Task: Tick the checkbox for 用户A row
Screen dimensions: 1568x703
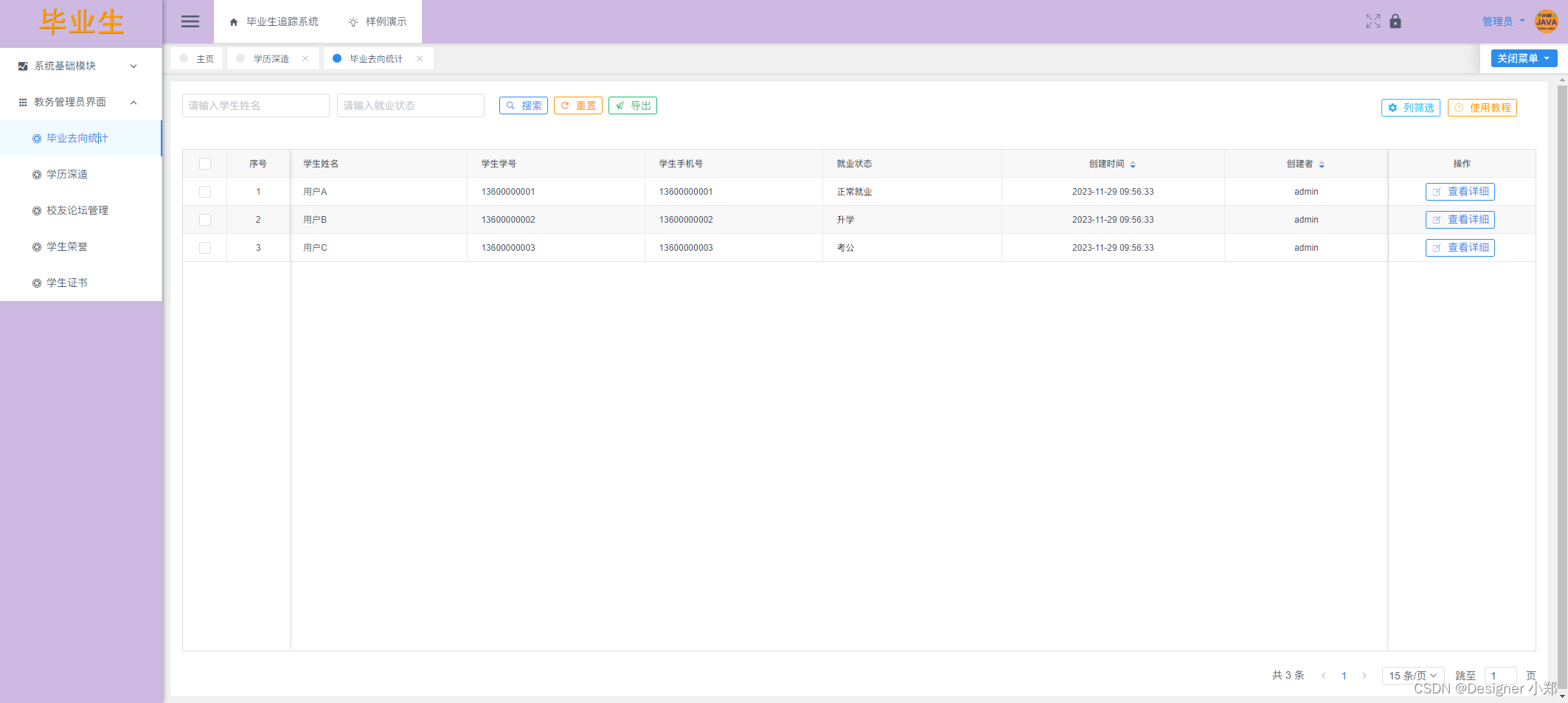Action: point(205,192)
